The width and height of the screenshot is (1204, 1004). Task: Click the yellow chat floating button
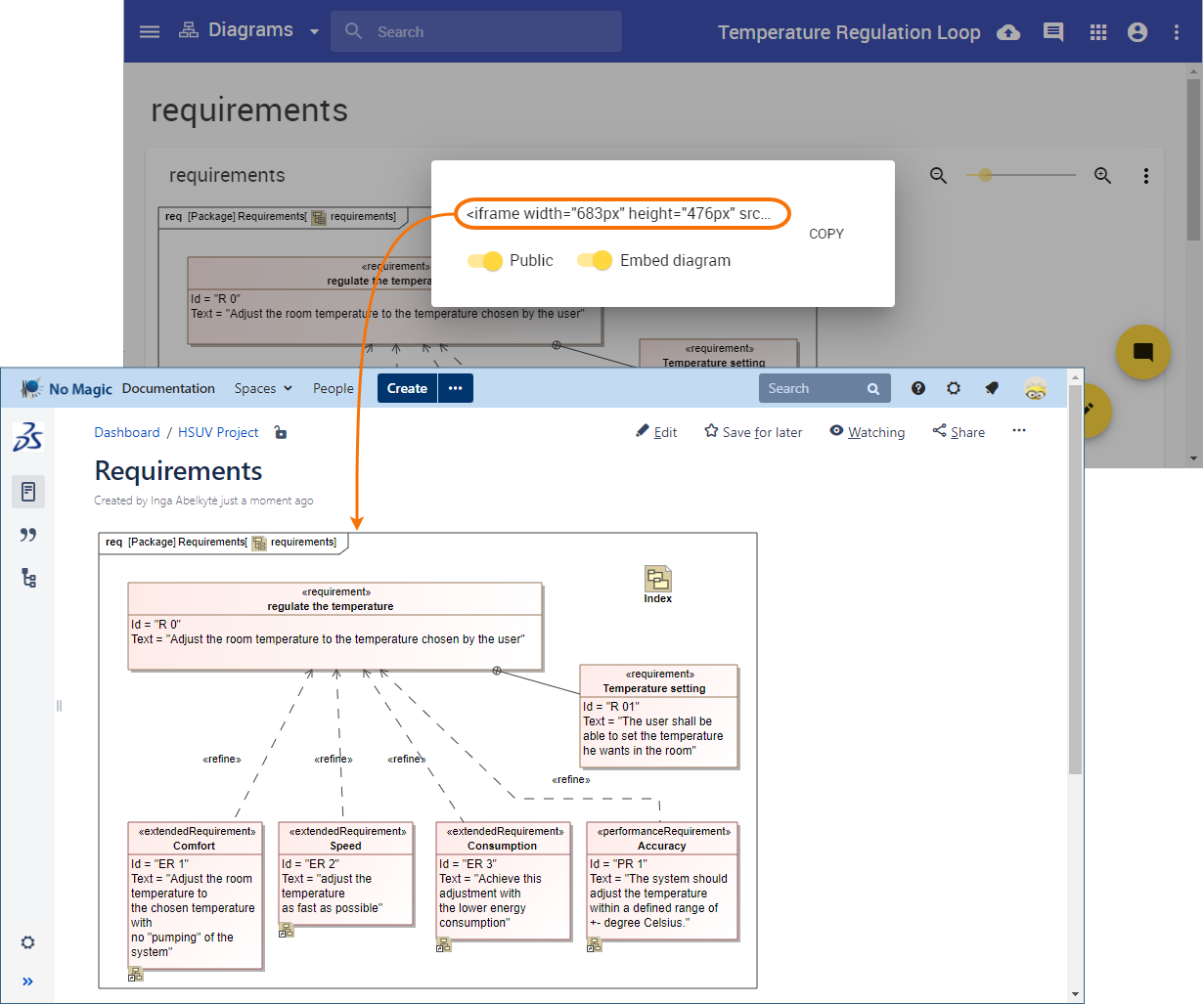(1143, 352)
